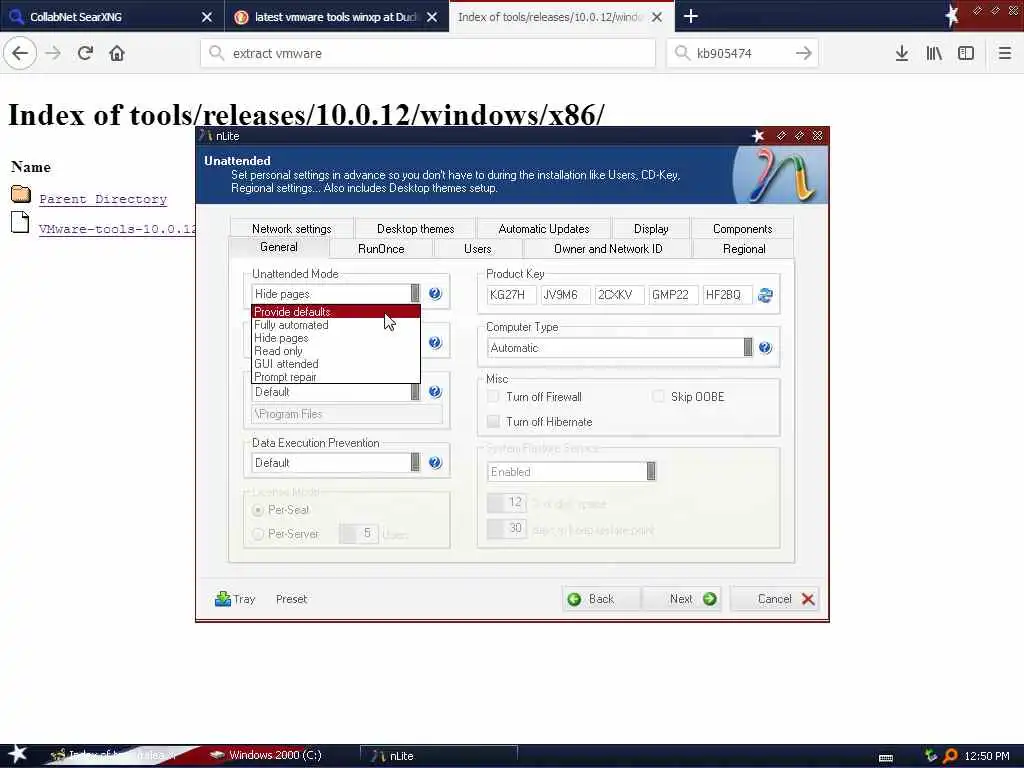
Task: Switch to the RunOnce tab
Action: coord(381,249)
